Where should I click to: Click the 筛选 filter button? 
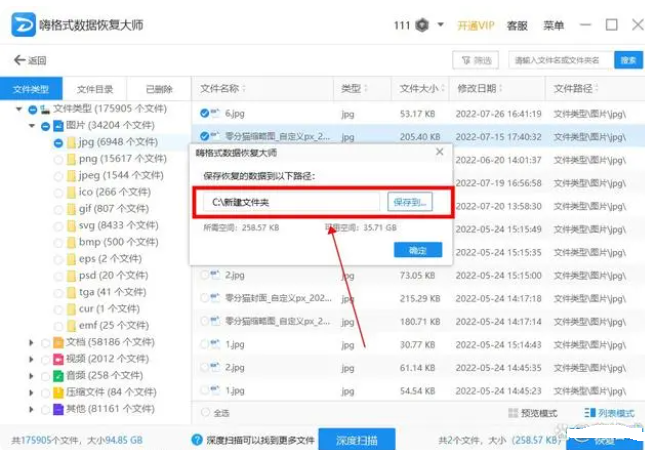[x=476, y=60]
